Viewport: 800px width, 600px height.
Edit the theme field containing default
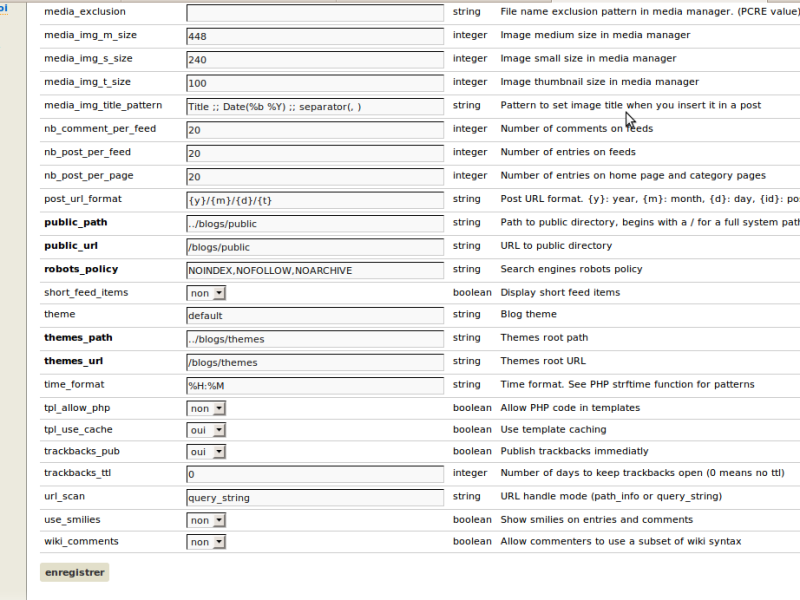pos(315,315)
